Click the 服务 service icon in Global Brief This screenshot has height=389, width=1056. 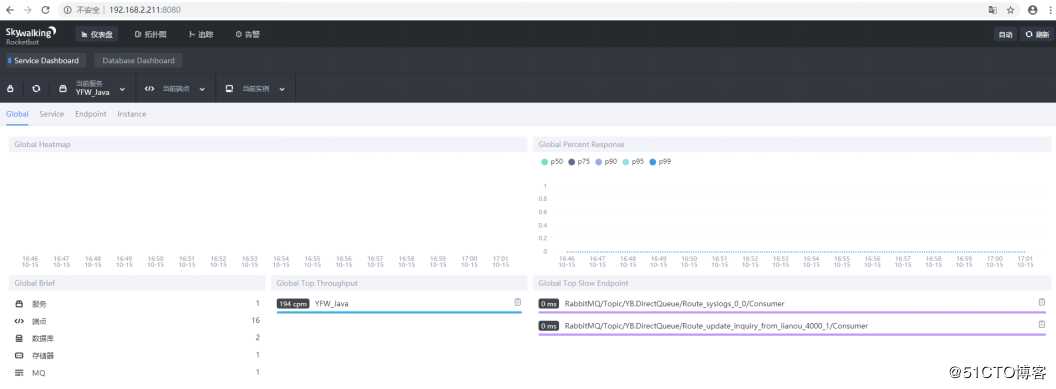[19, 304]
